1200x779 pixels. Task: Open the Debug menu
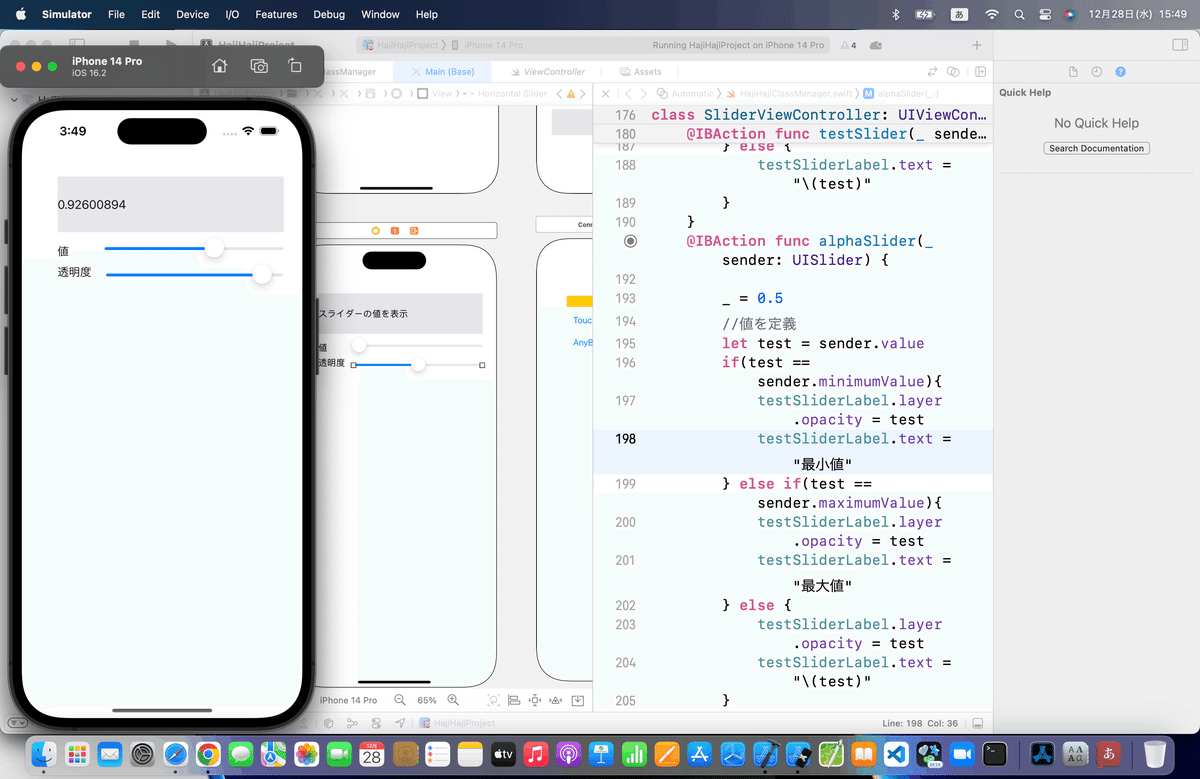(x=329, y=14)
